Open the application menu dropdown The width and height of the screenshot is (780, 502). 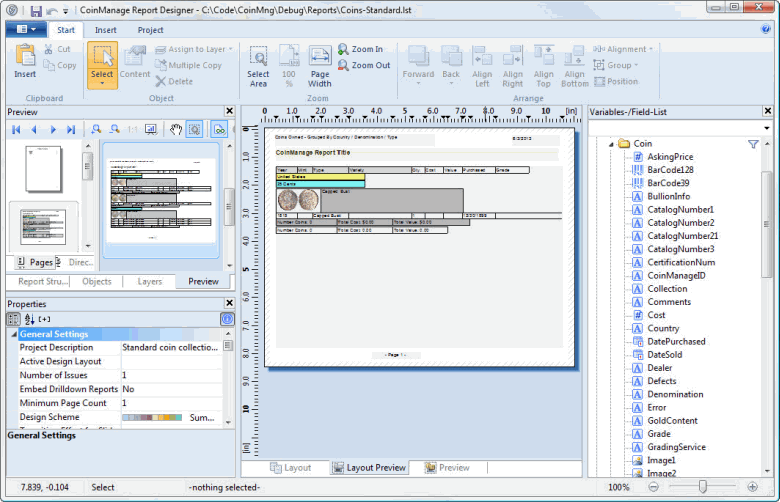coord(27,29)
